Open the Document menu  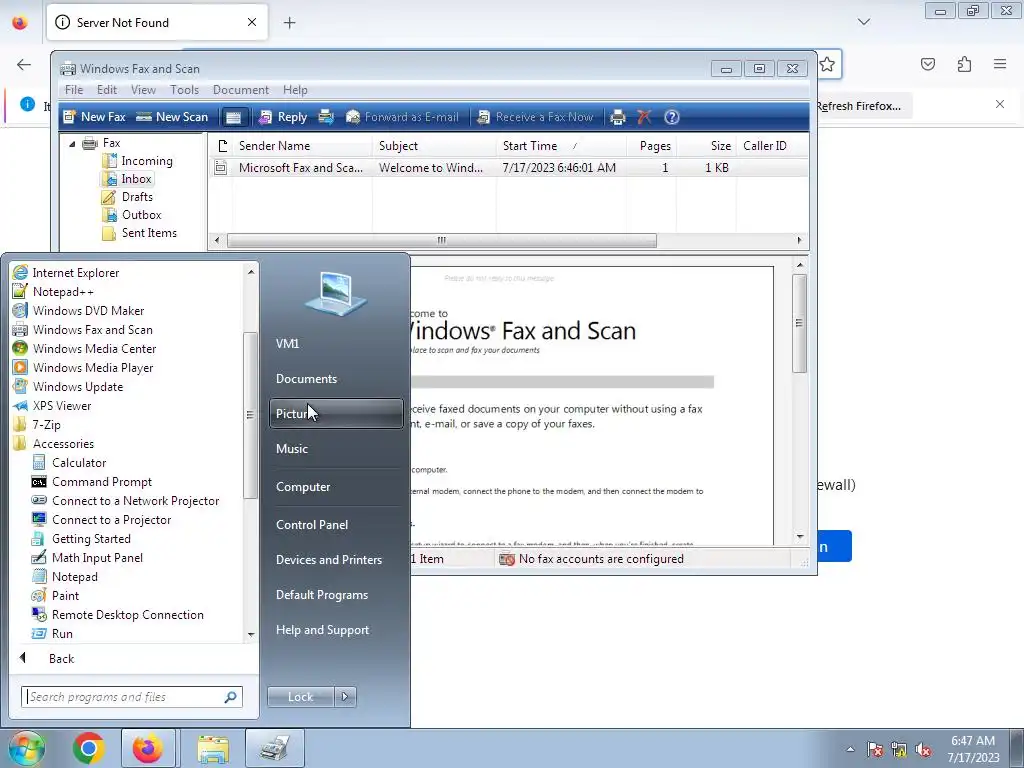tap(240, 89)
